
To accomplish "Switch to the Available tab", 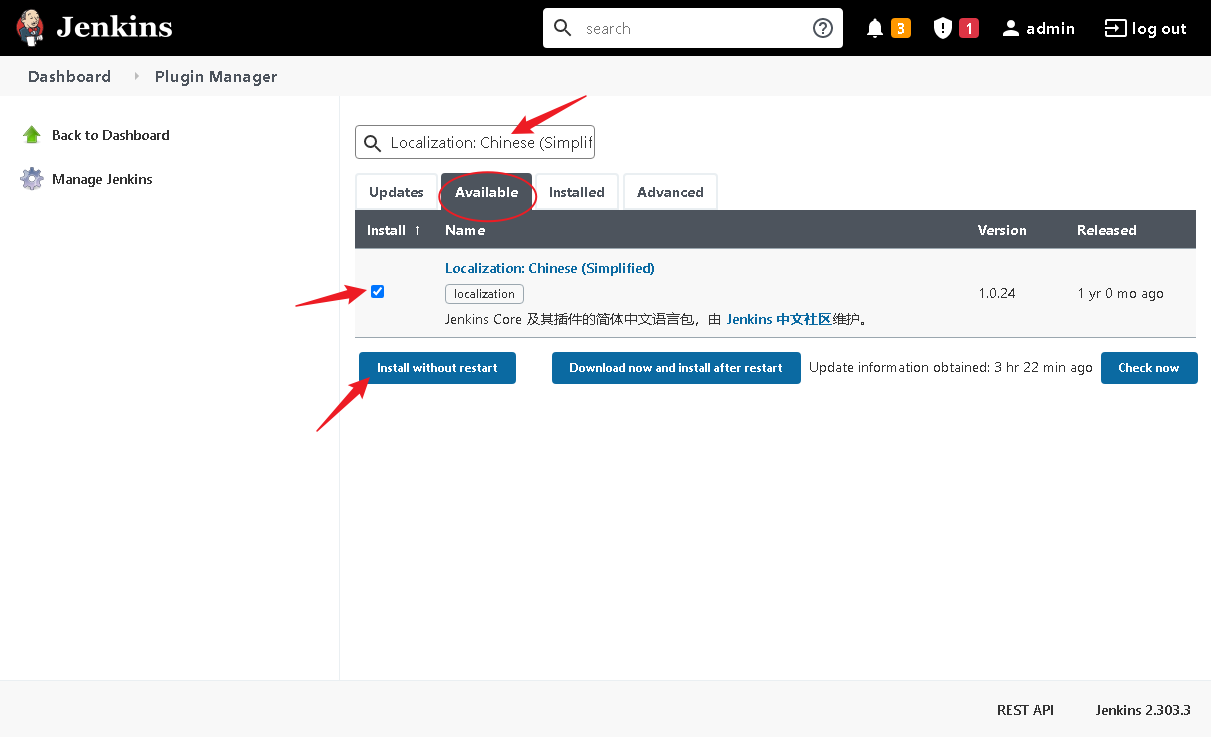I will 487,192.
